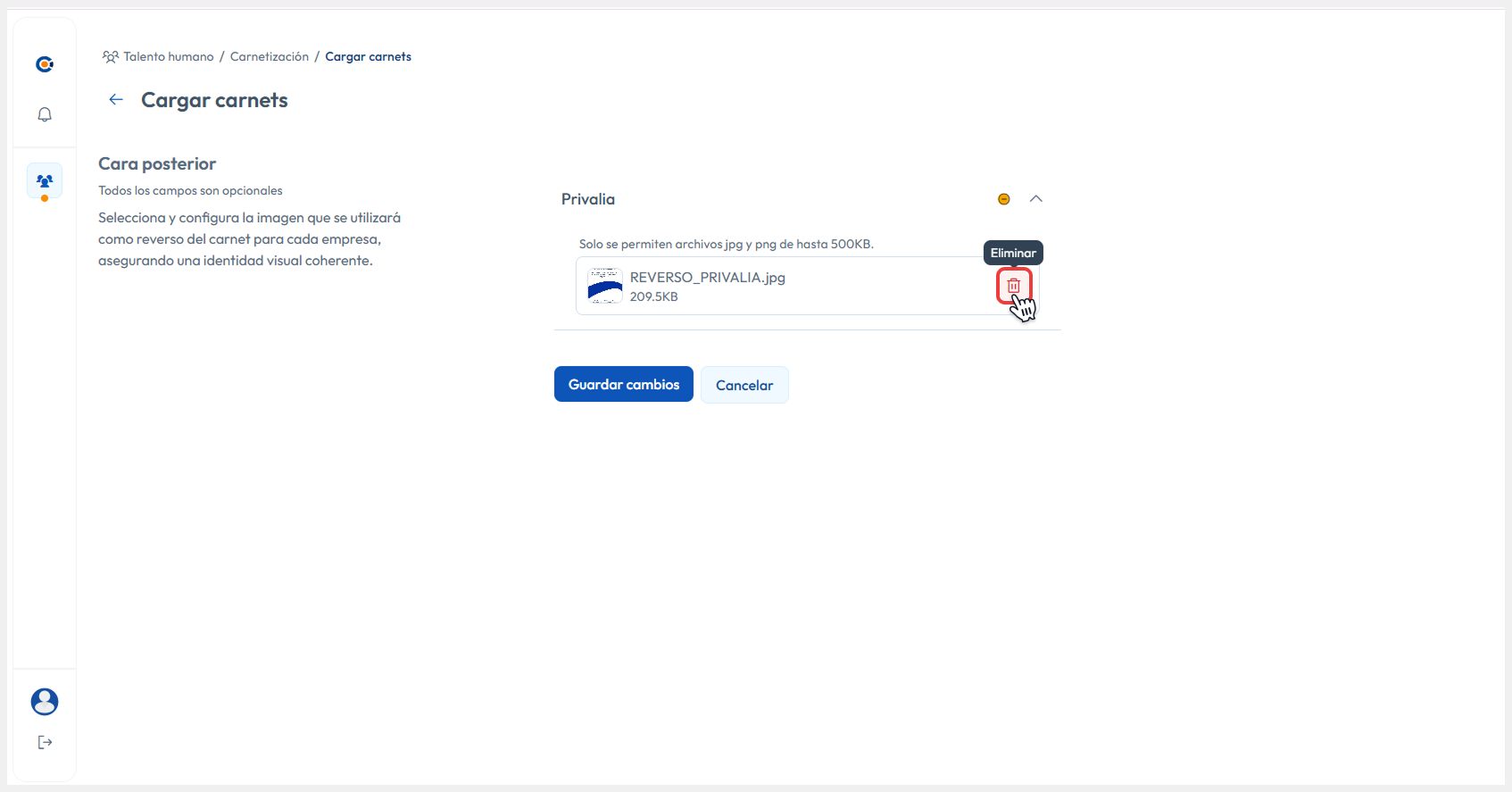Click the orange status indicator beside Privalia

coord(1004,199)
